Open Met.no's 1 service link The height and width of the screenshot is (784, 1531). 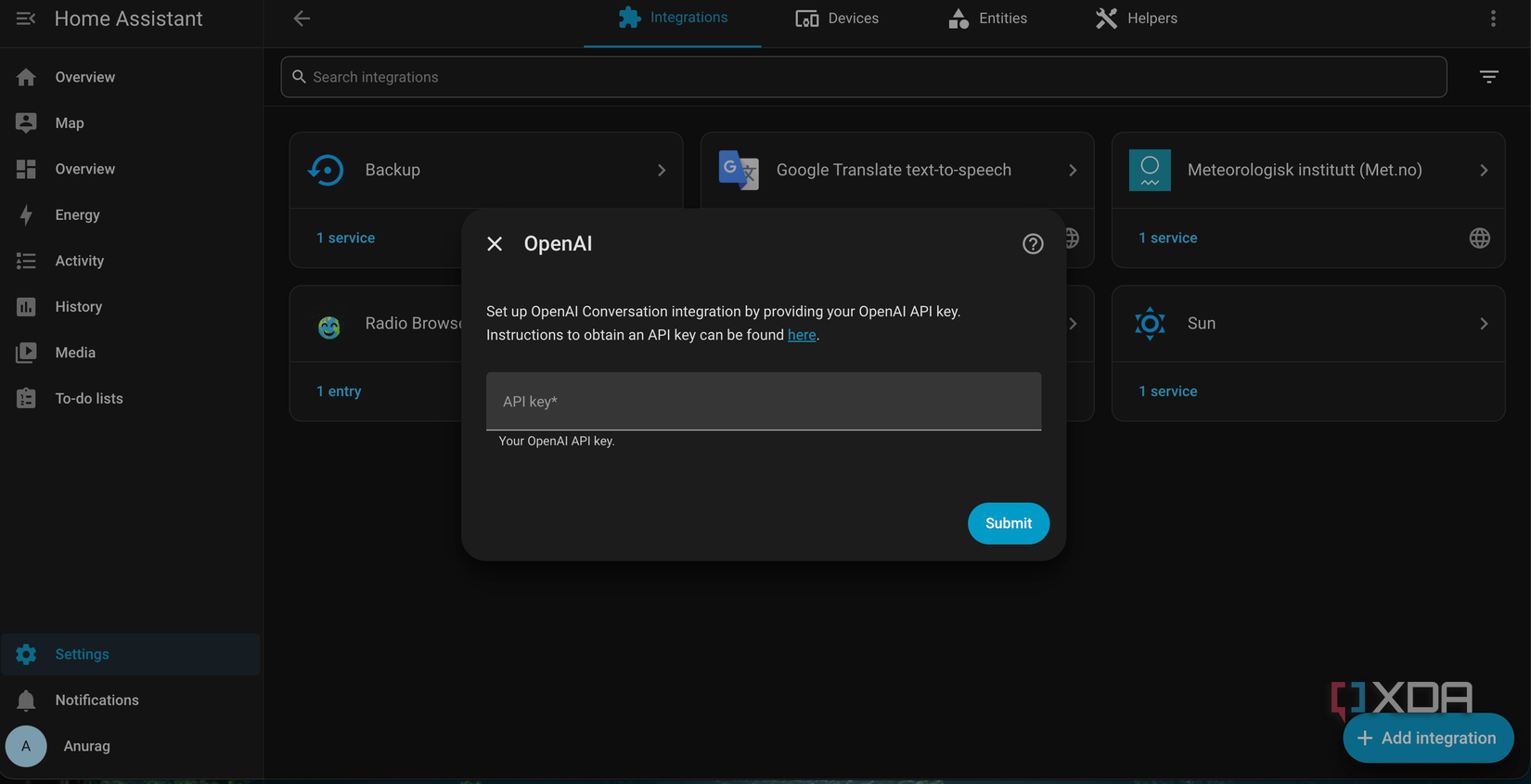1168,238
